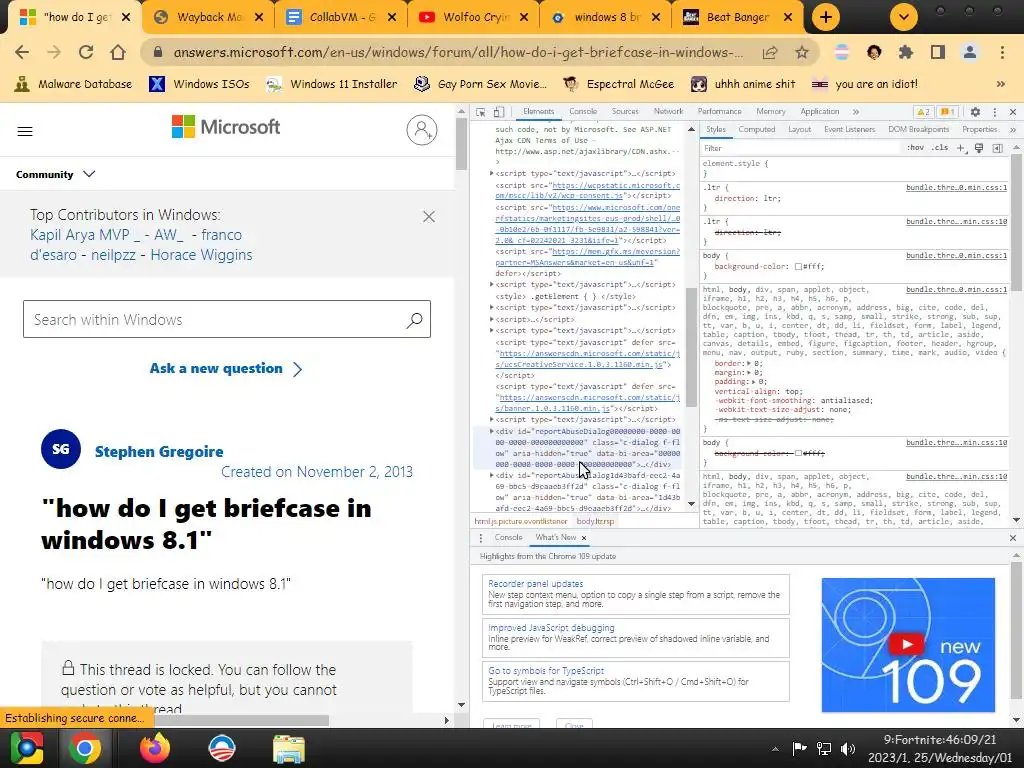The height and width of the screenshot is (768, 1024).
Task: Expand the reportAbuseDialog00000000 div node
Action: tap(492, 431)
